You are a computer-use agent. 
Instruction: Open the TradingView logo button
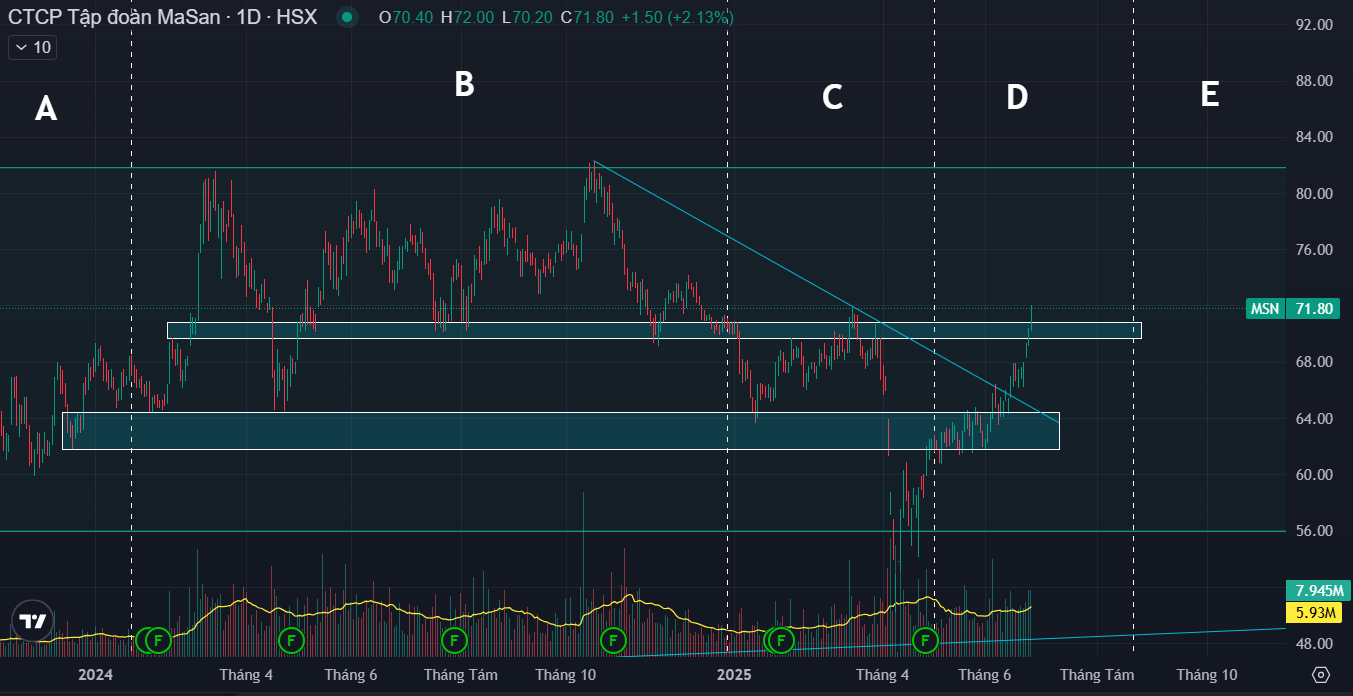coord(33,621)
